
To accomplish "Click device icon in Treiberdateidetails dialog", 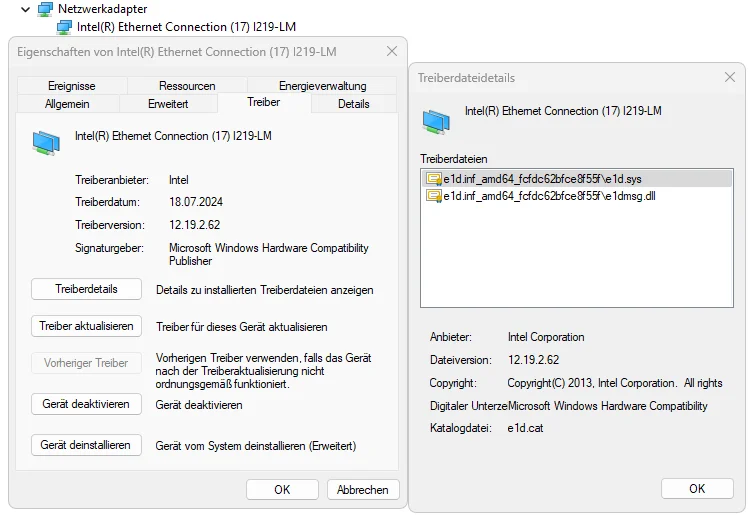I will [436, 122].
